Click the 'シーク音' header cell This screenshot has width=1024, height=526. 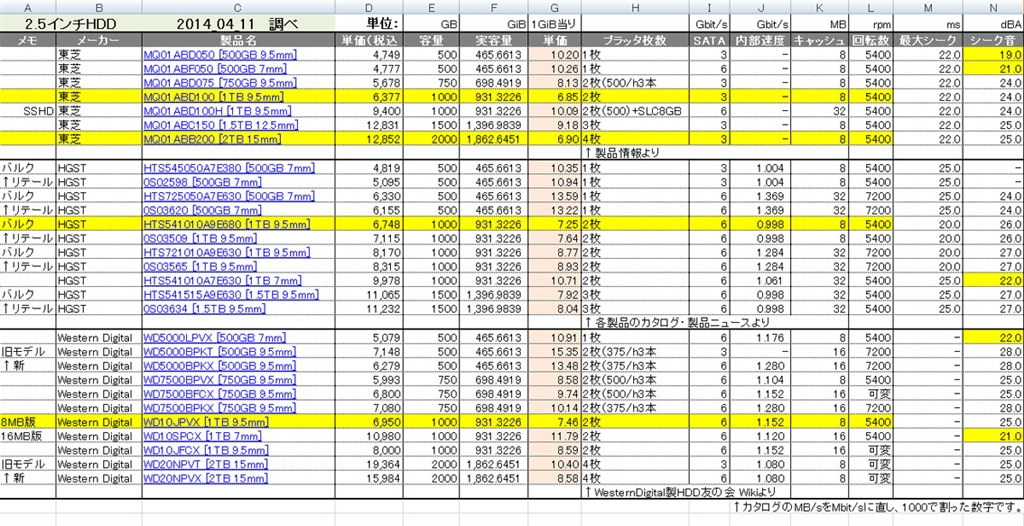(993, 41)
